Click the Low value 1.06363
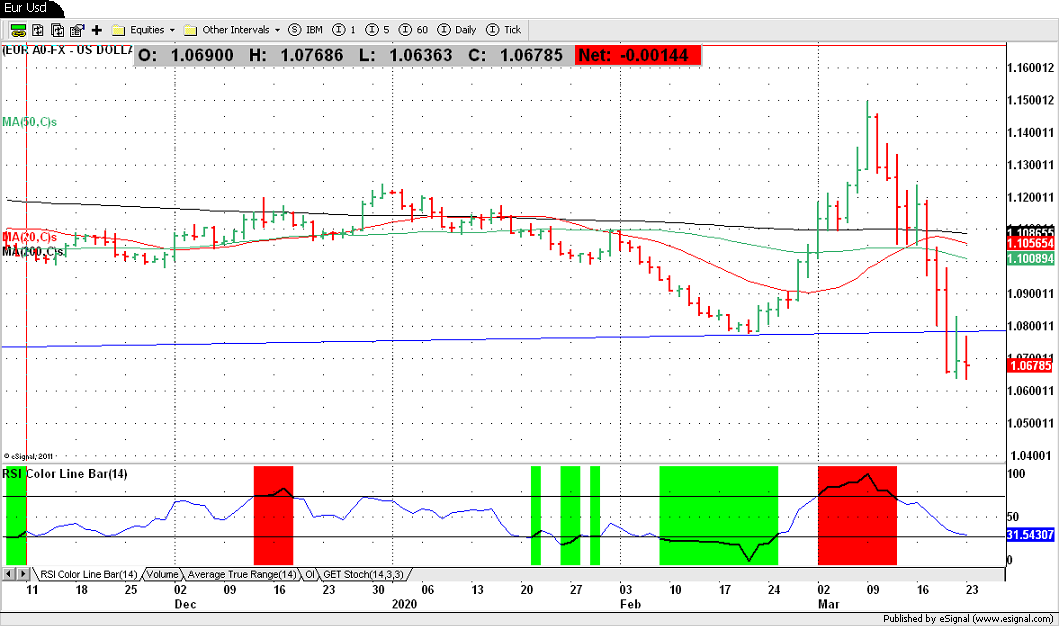 (x=421, y=55)
